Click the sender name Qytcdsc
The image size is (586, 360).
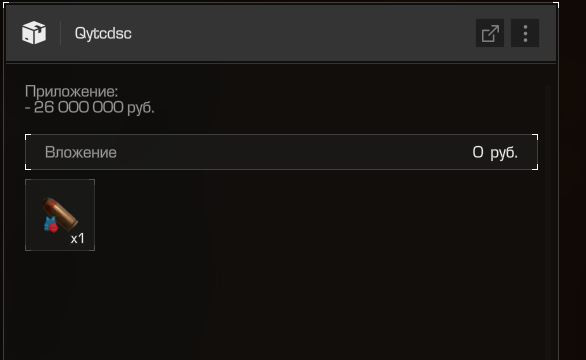click(x=103, y=33)
